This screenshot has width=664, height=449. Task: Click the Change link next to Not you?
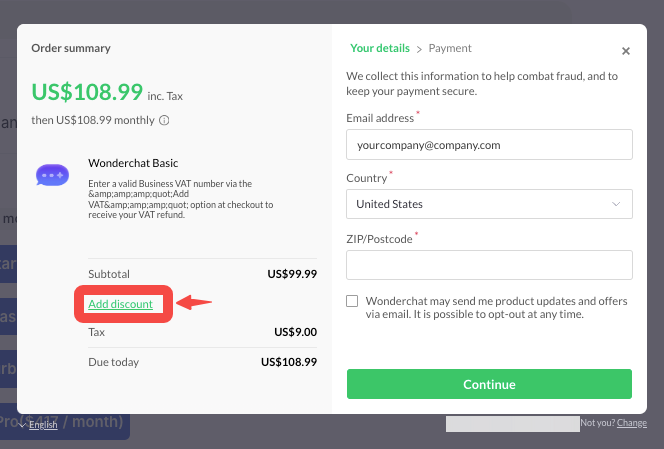pyautogui.click(x=632, y=423)
